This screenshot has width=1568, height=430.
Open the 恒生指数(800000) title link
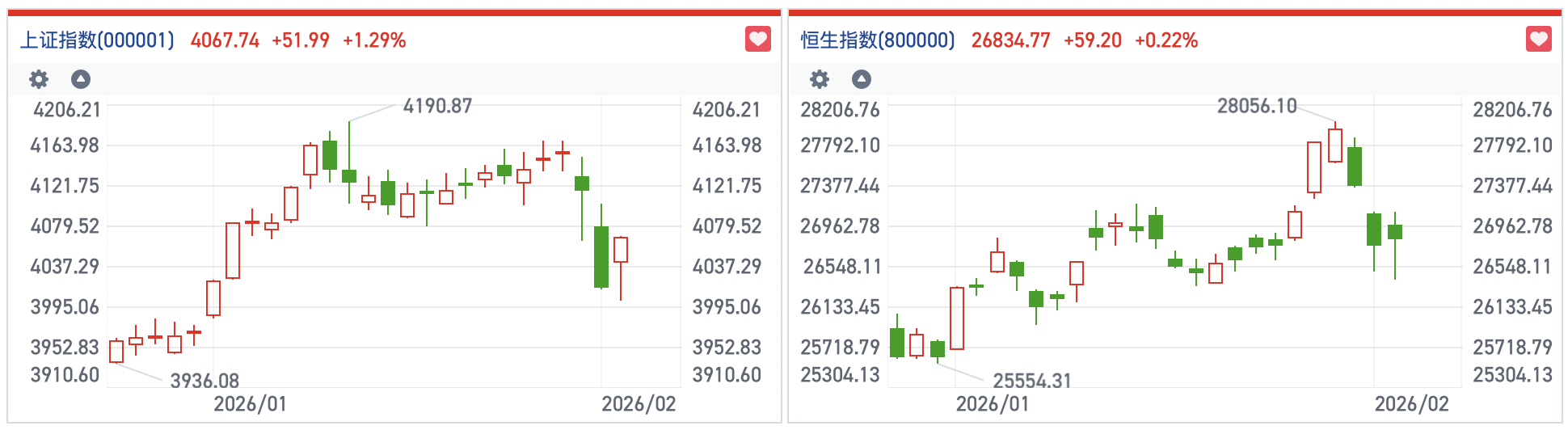(x=878, y=40)
